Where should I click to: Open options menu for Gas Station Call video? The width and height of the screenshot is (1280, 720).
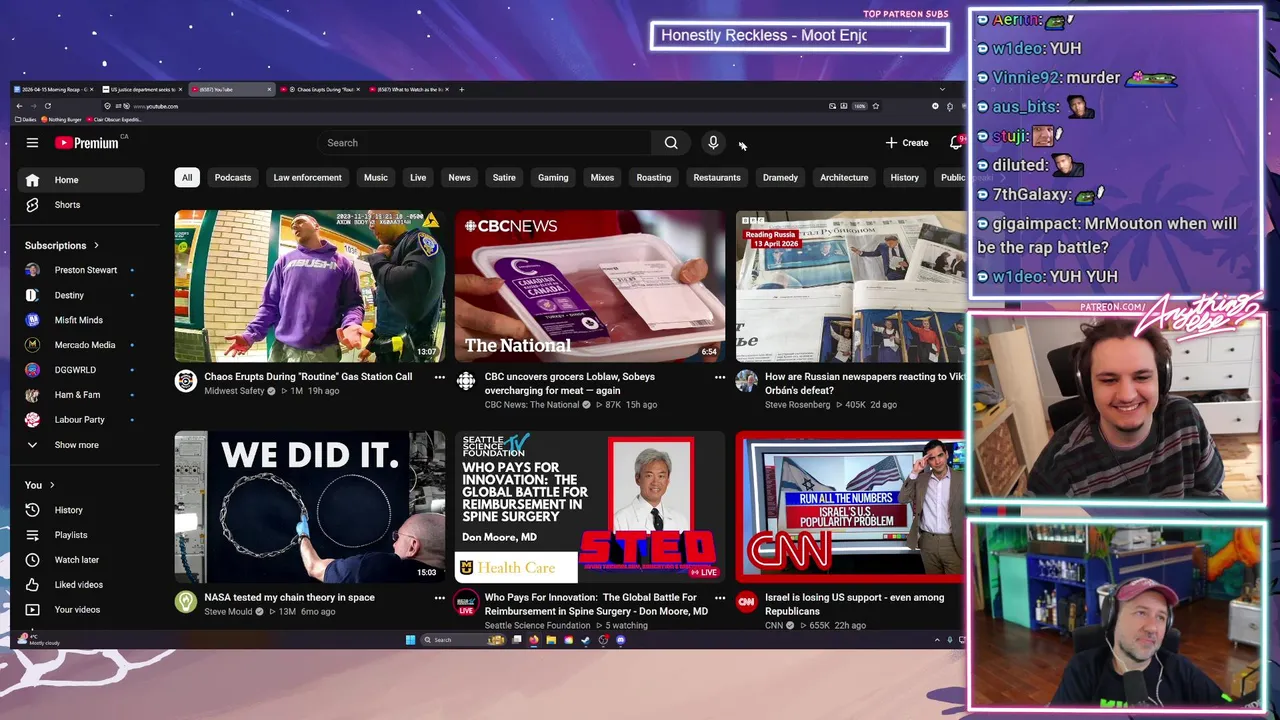[x=439, y=377]
